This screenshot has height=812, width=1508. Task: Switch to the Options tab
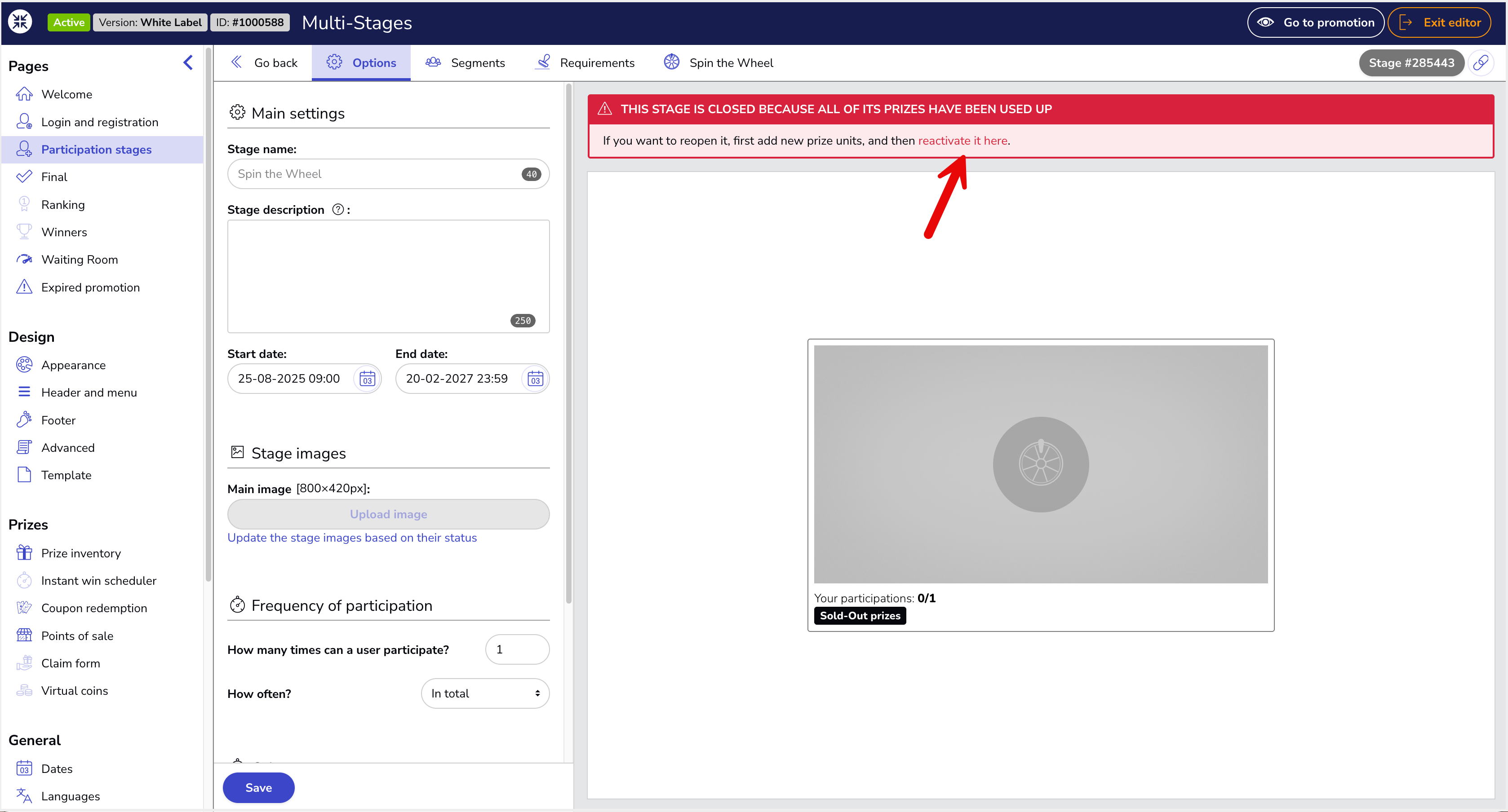pyautogui.click(x=361, y=62)
